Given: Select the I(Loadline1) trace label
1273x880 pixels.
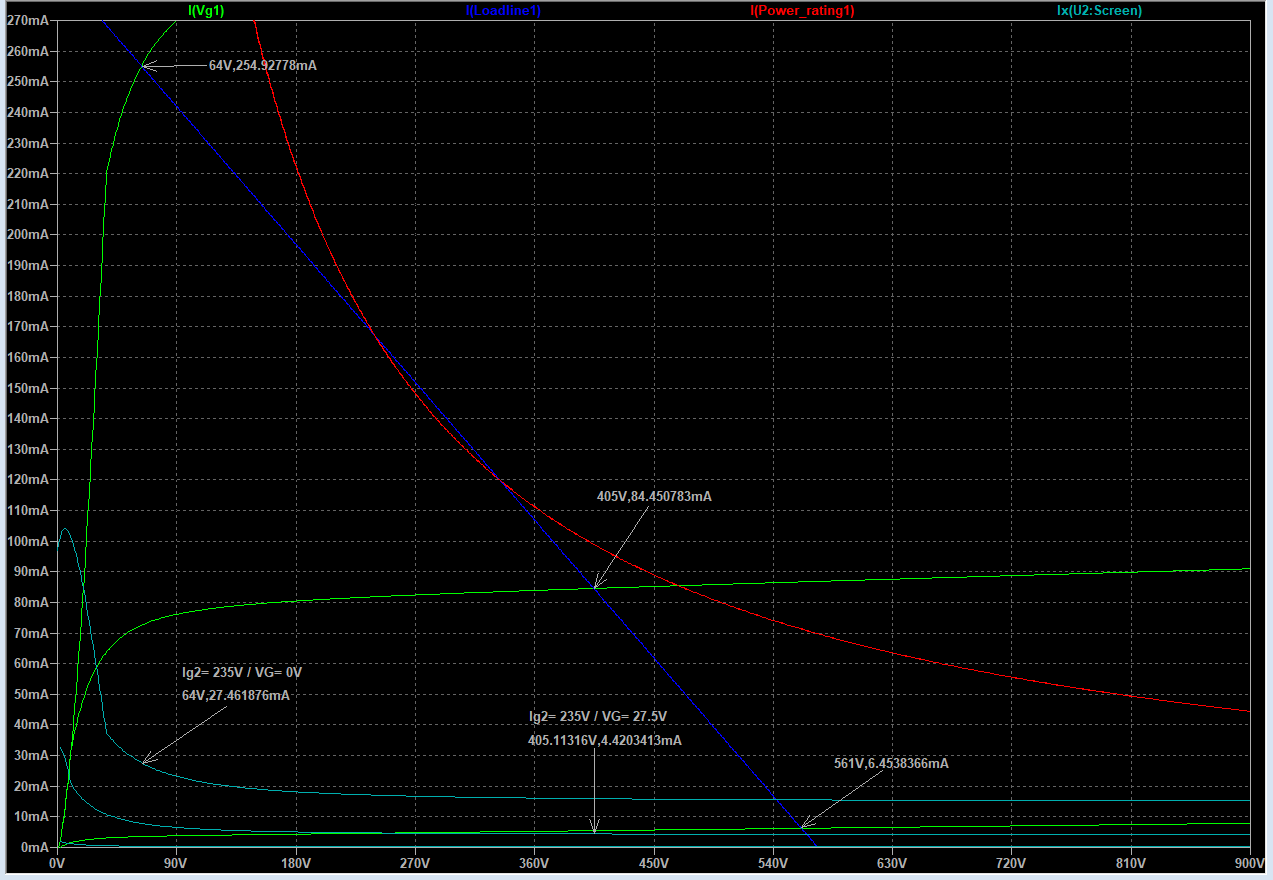Looking at the screenshot, I should [x=502, y=11].
